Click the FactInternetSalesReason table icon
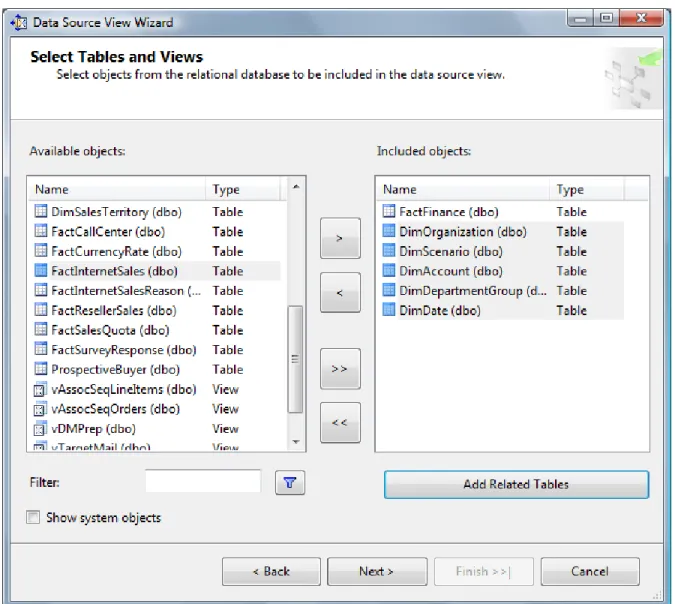Viewport: 675px width, 604px height. pos(40,290)
